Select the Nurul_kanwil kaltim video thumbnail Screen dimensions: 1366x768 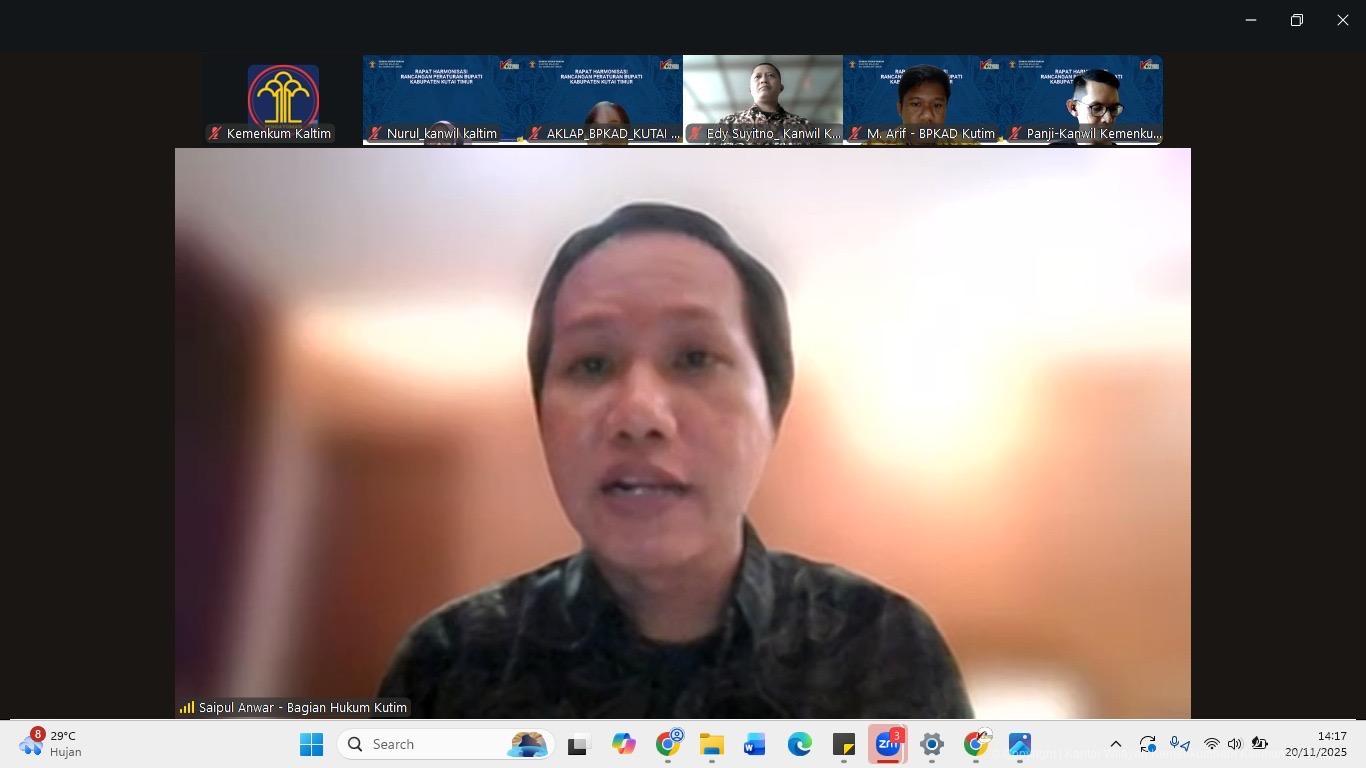point(443,100)
